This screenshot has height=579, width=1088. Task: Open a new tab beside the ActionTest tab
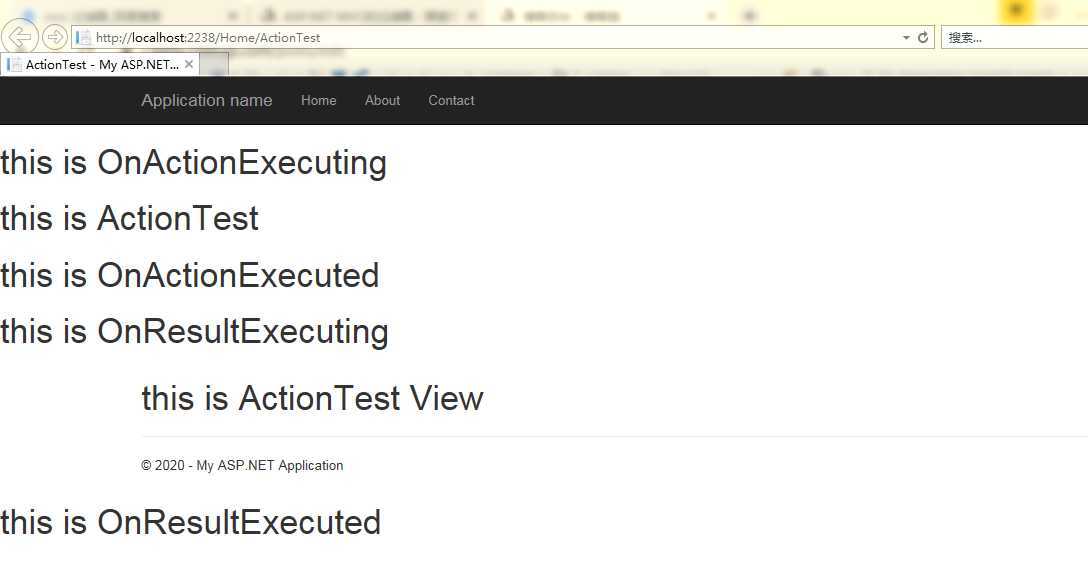pos(214,65)
